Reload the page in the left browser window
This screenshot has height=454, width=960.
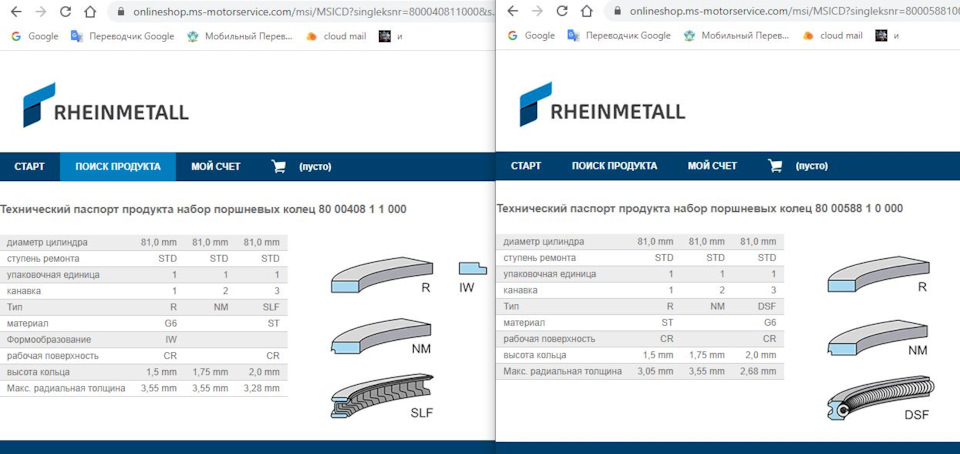pos(66,11)
